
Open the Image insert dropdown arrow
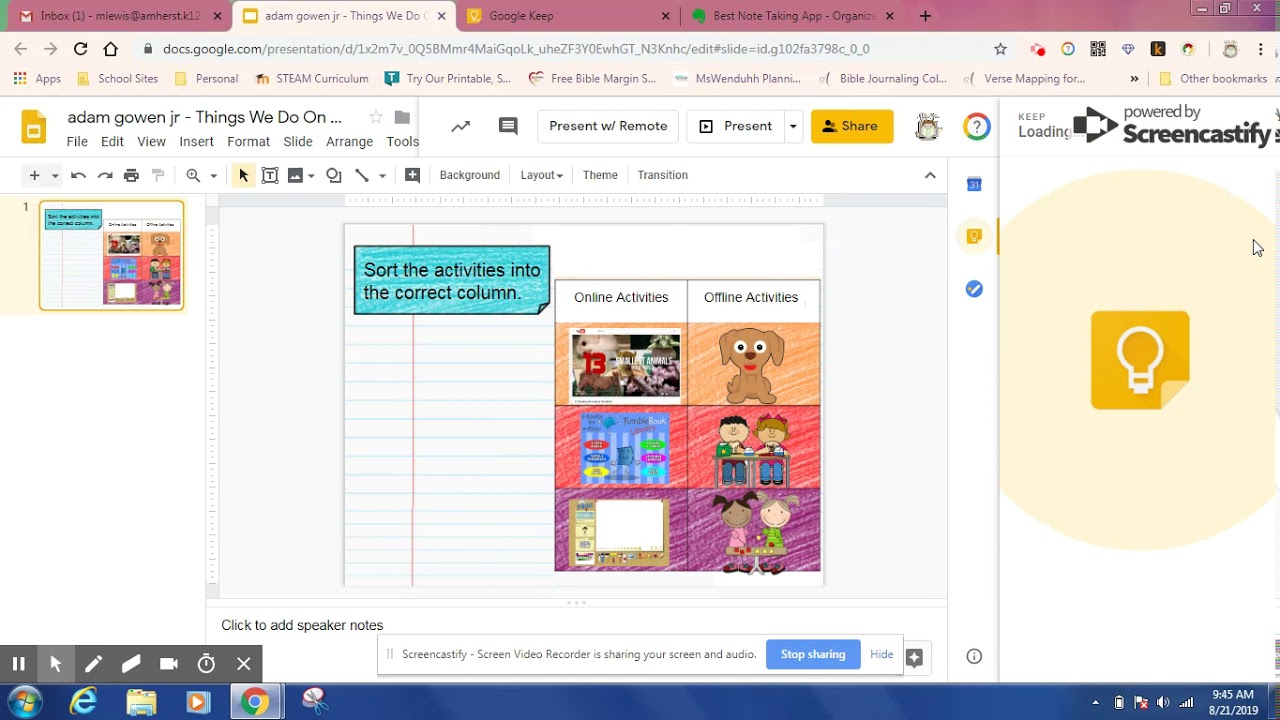click(311, 176)
